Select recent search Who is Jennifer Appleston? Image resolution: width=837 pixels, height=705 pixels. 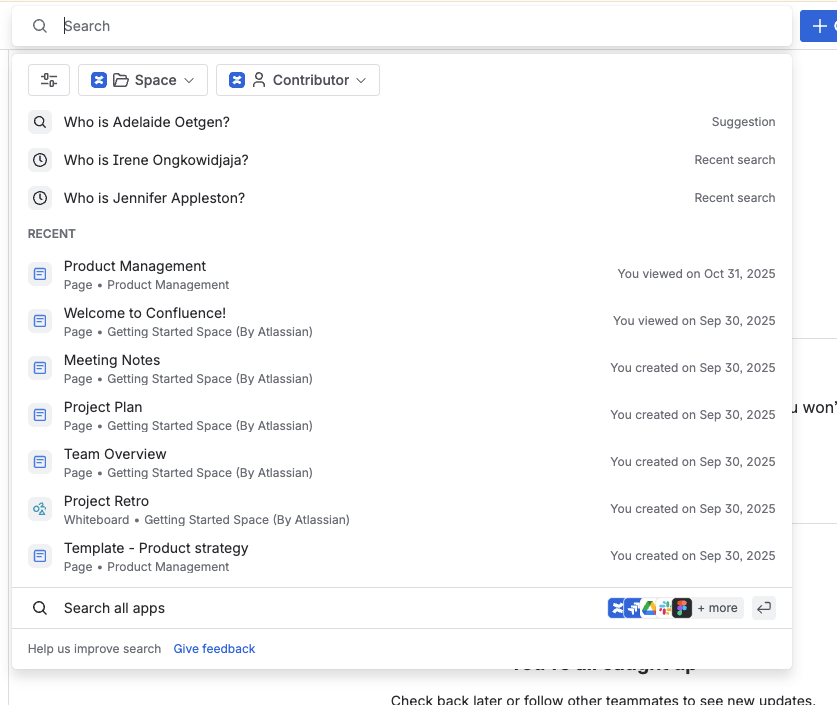coord(401,198)
